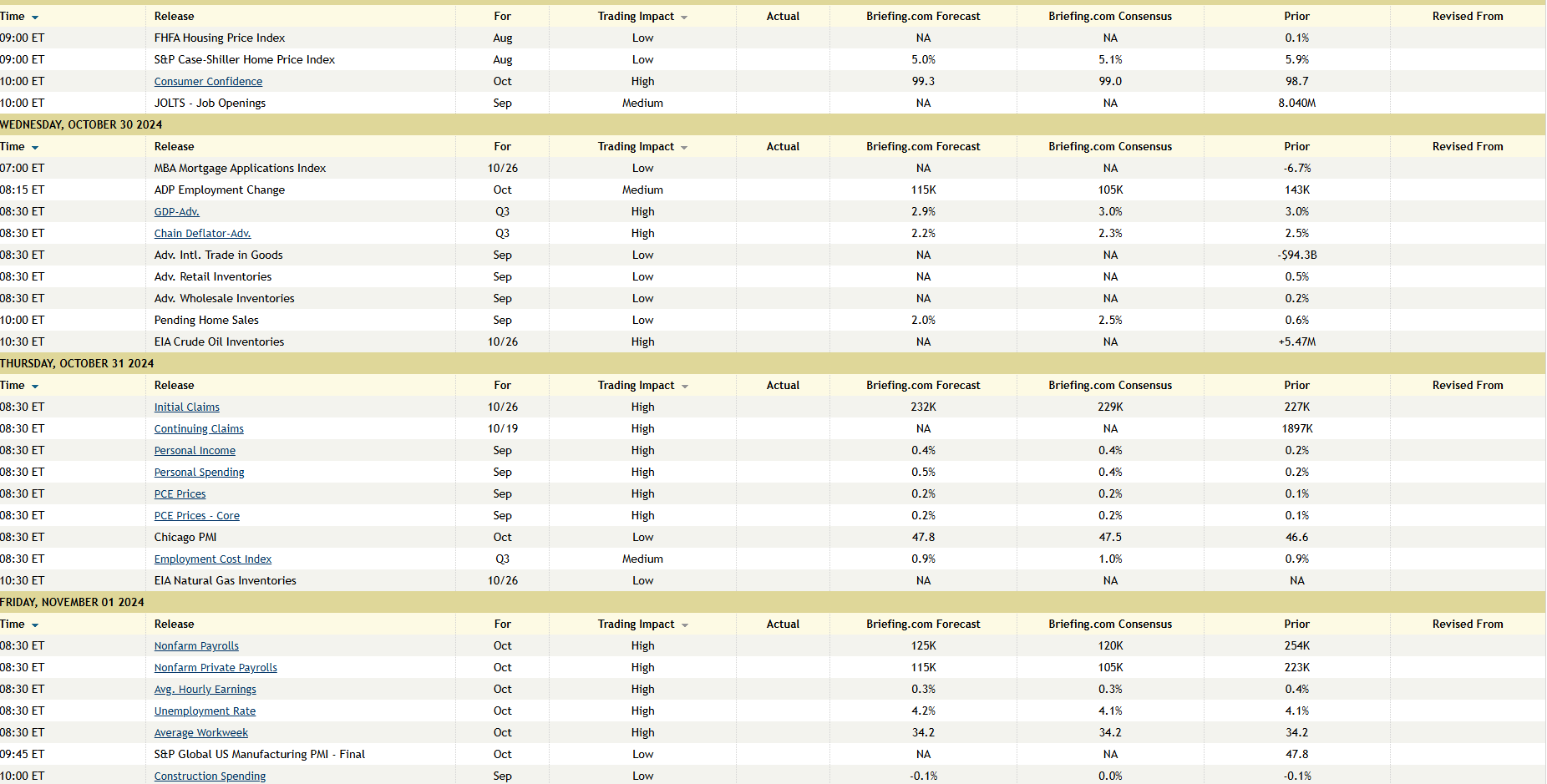Click the 08:15 ET time cell

23,190
